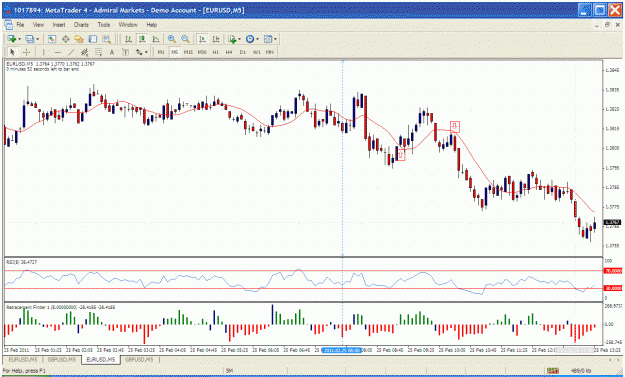This screenshot has width=625, height=377.
Task: Open the View menu
Action: (x=38, y=25)
